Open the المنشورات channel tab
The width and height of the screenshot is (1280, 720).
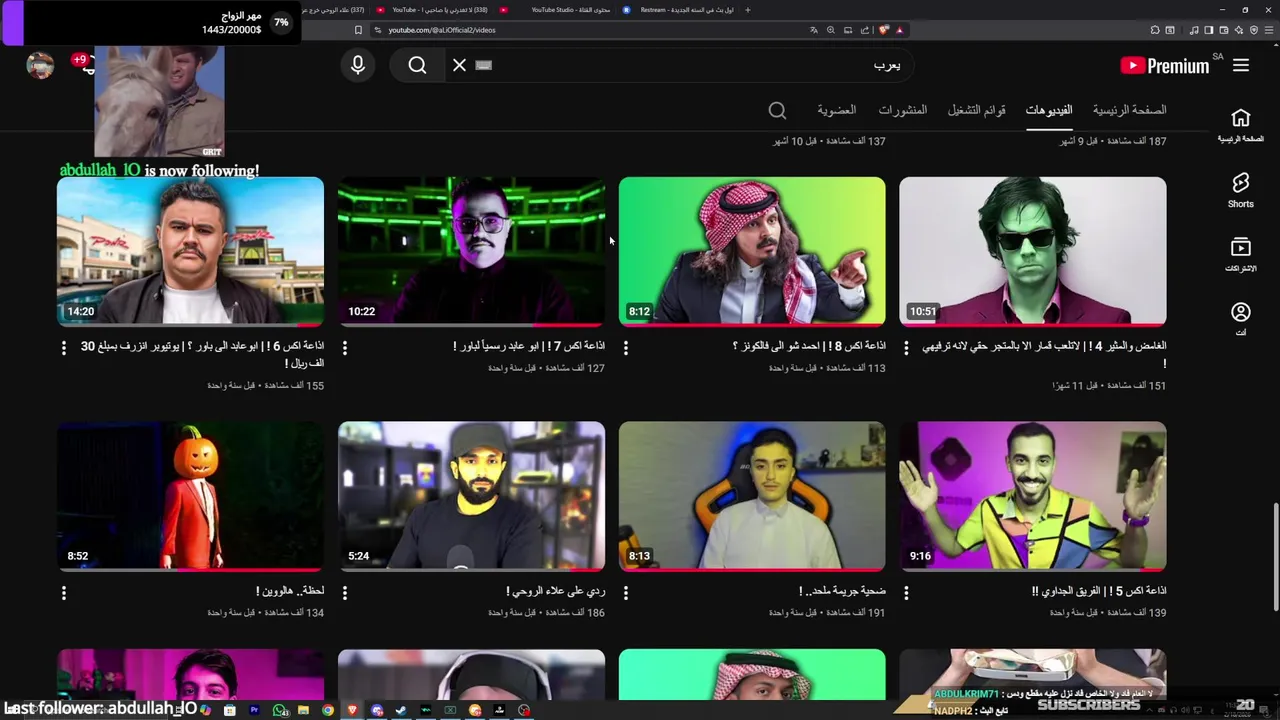[903, 110]
